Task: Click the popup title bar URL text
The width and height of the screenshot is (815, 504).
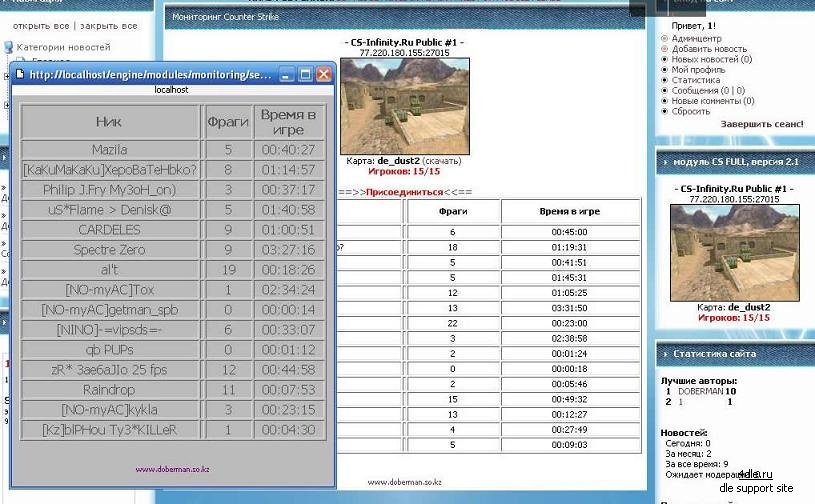Action: click(x=151, y=75)
